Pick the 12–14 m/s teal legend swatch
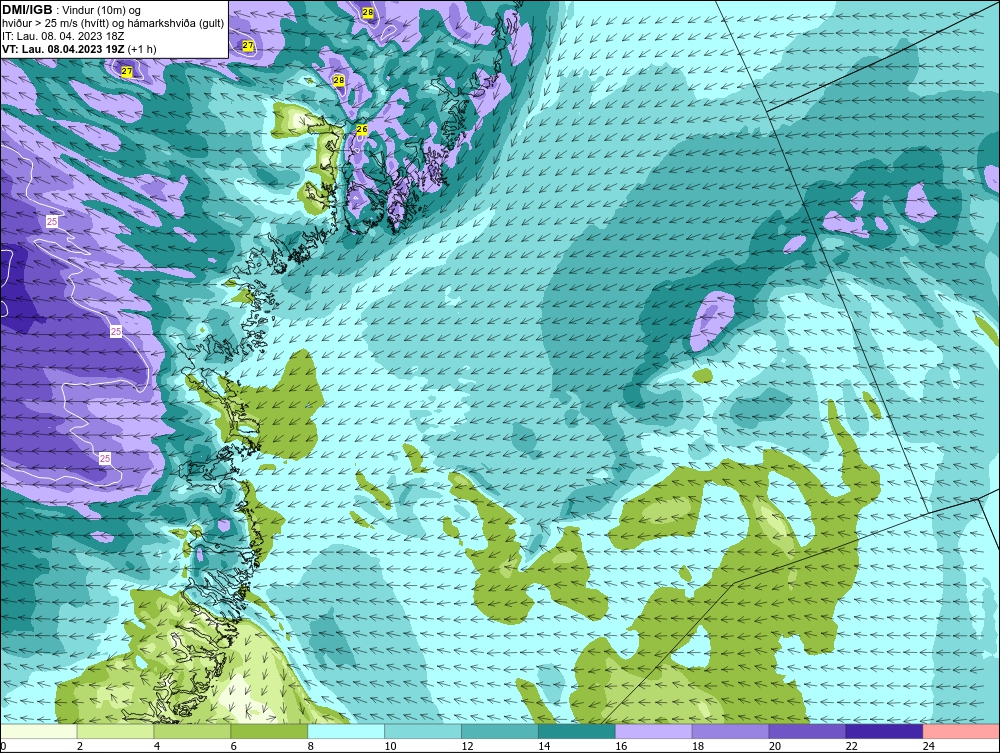 (x=500, y=731)
